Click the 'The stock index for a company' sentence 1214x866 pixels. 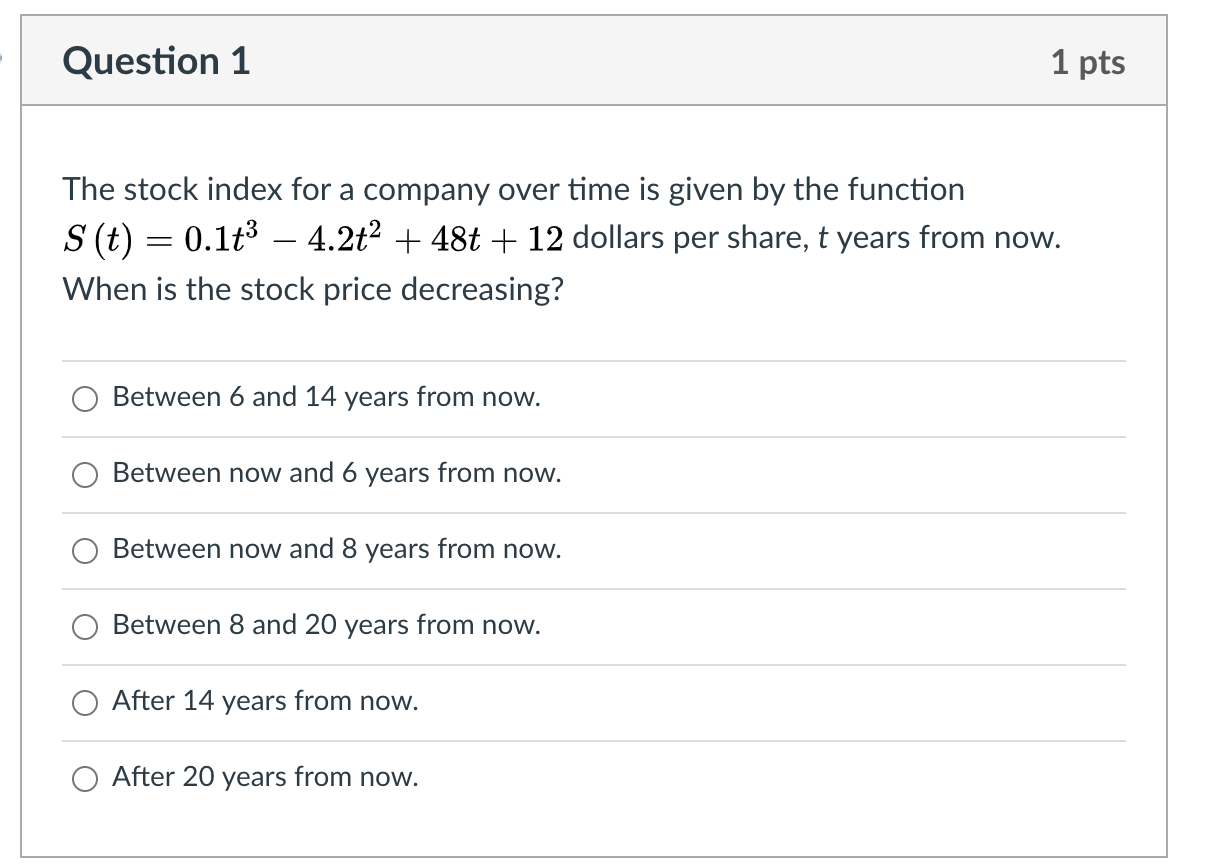(x=513, y=189)
